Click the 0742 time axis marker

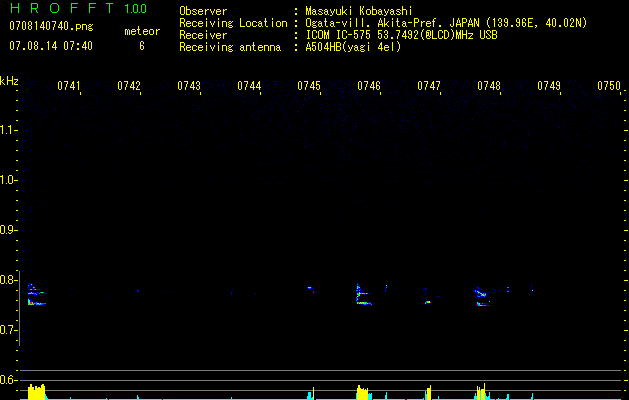(129, 86)
